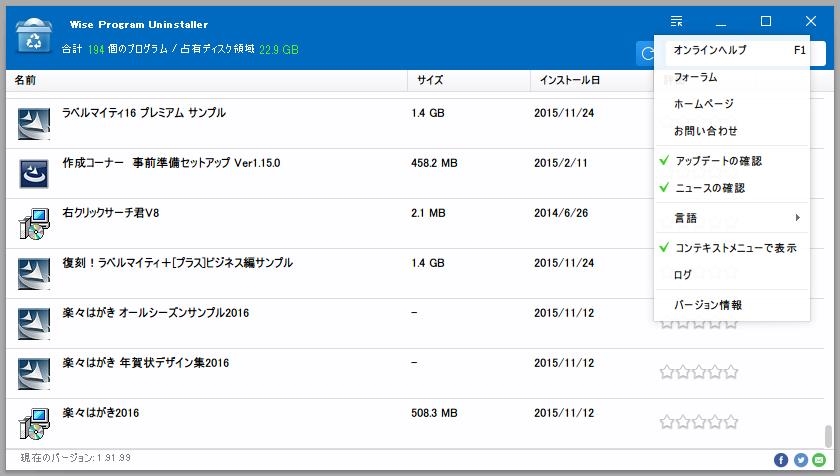Click icon of 楽々はがき2016
The height and width of the screenshot is (476, 840).
pos(34,424)
